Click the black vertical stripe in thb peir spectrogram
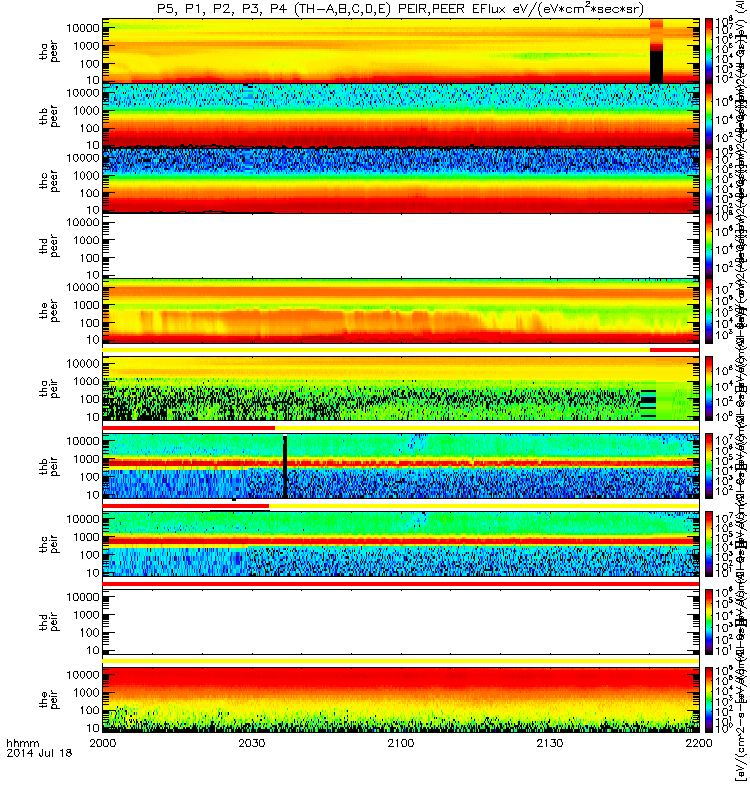The image size is (750, 800). (285, 466)
